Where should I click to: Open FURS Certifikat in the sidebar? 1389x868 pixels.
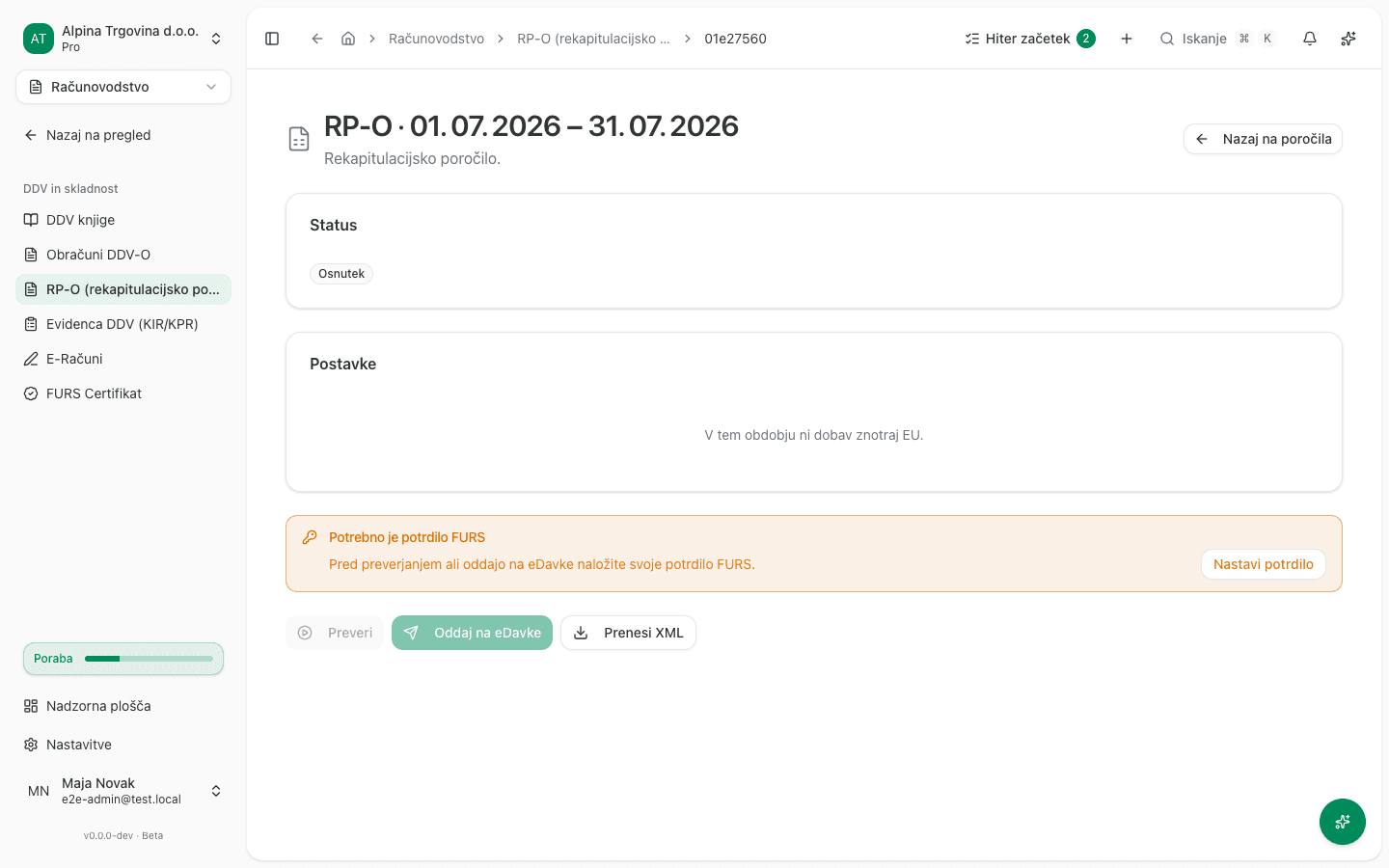pyautogui.click(x=123, y=393)
